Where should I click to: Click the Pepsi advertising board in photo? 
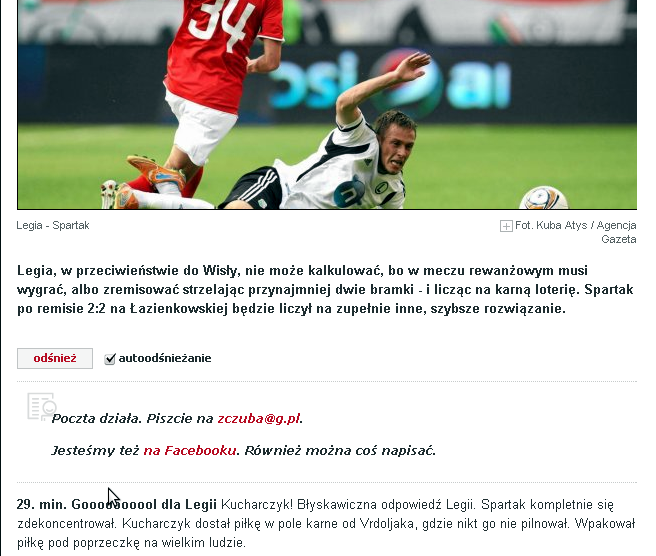coord(389,82)
